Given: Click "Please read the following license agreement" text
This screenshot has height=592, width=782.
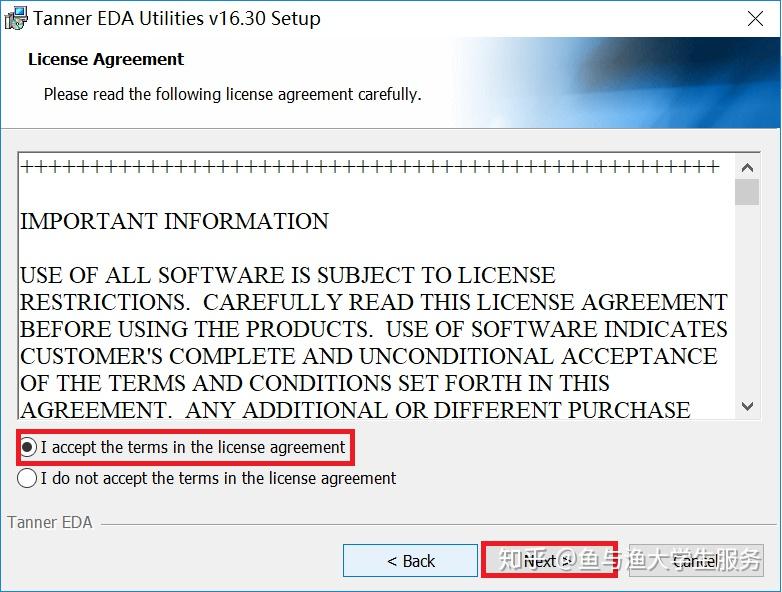Looking at the screenshot, I should point(232,94).
